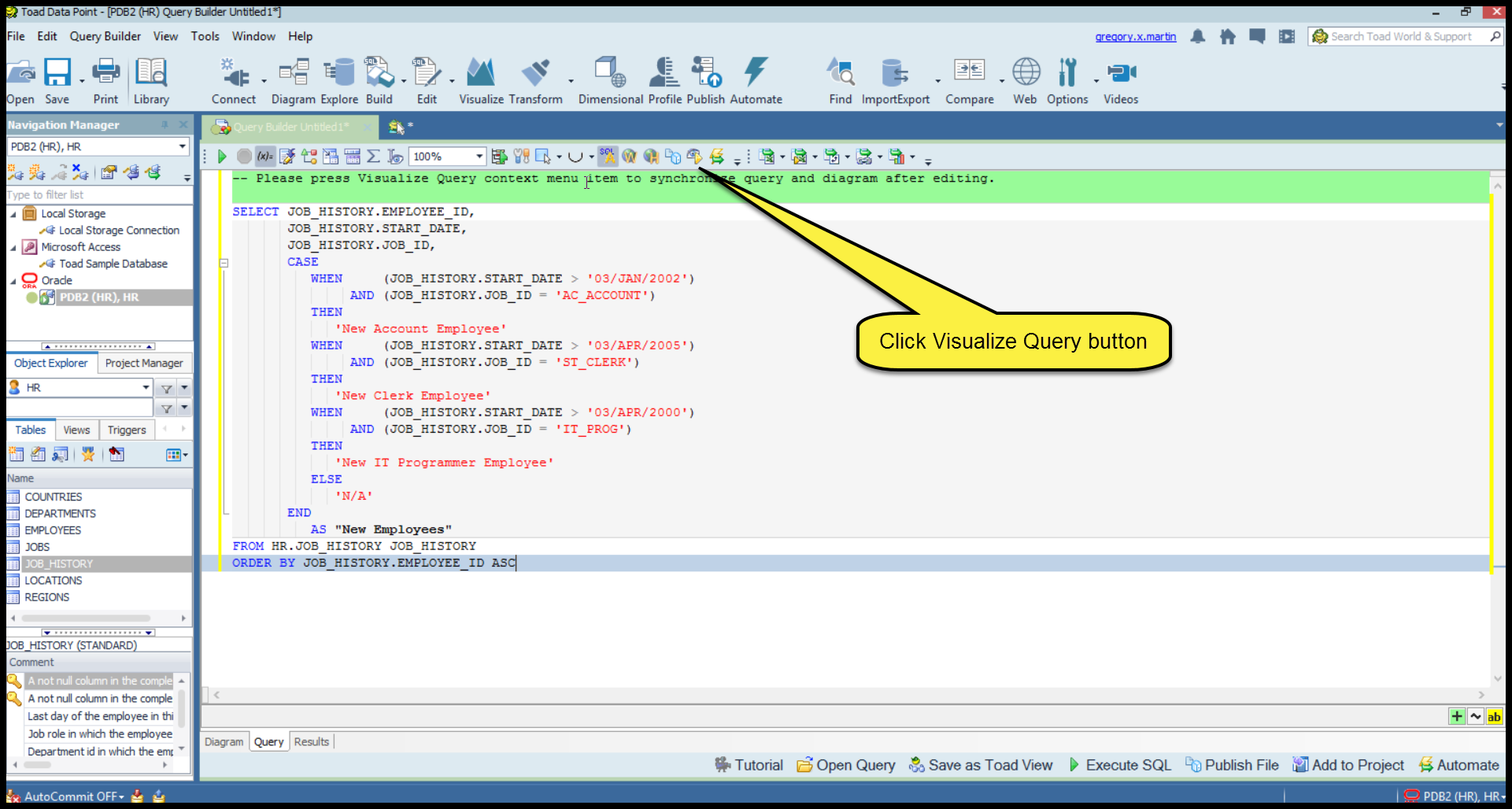Viewport: 1512px width, 809px height.
Task: Toggle the SQL highlighting button in the editor toolbar
Action: point(608,157)
